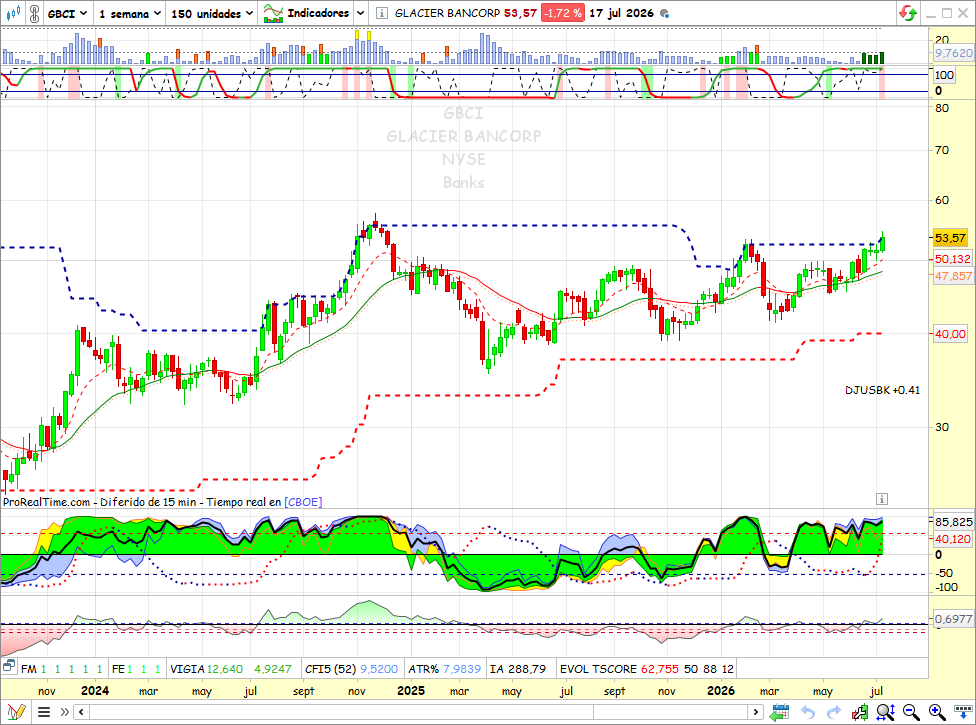Click the ProRealTime.com delayed data text
The width and height of the screenshot is (976, 725).
pos(142,502)
